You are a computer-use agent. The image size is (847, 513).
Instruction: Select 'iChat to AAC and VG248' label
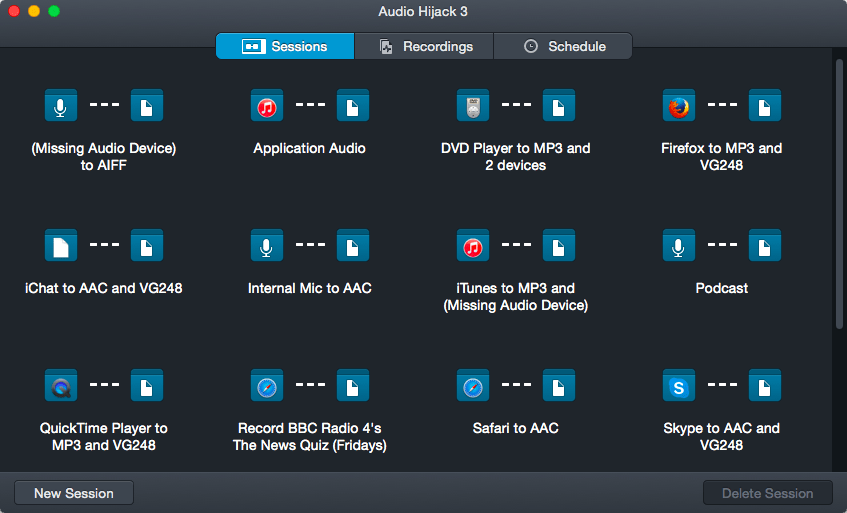click(104, 288)
